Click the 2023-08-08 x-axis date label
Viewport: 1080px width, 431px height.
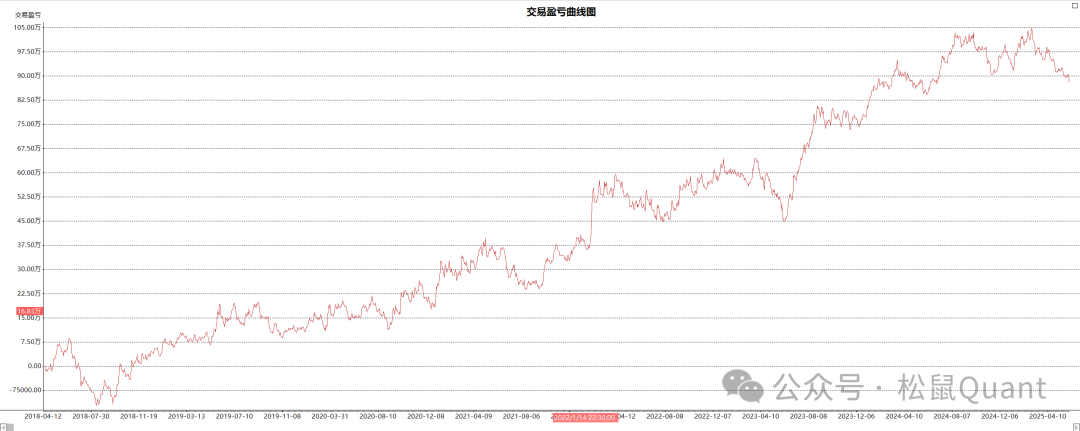tap(809, 416)
